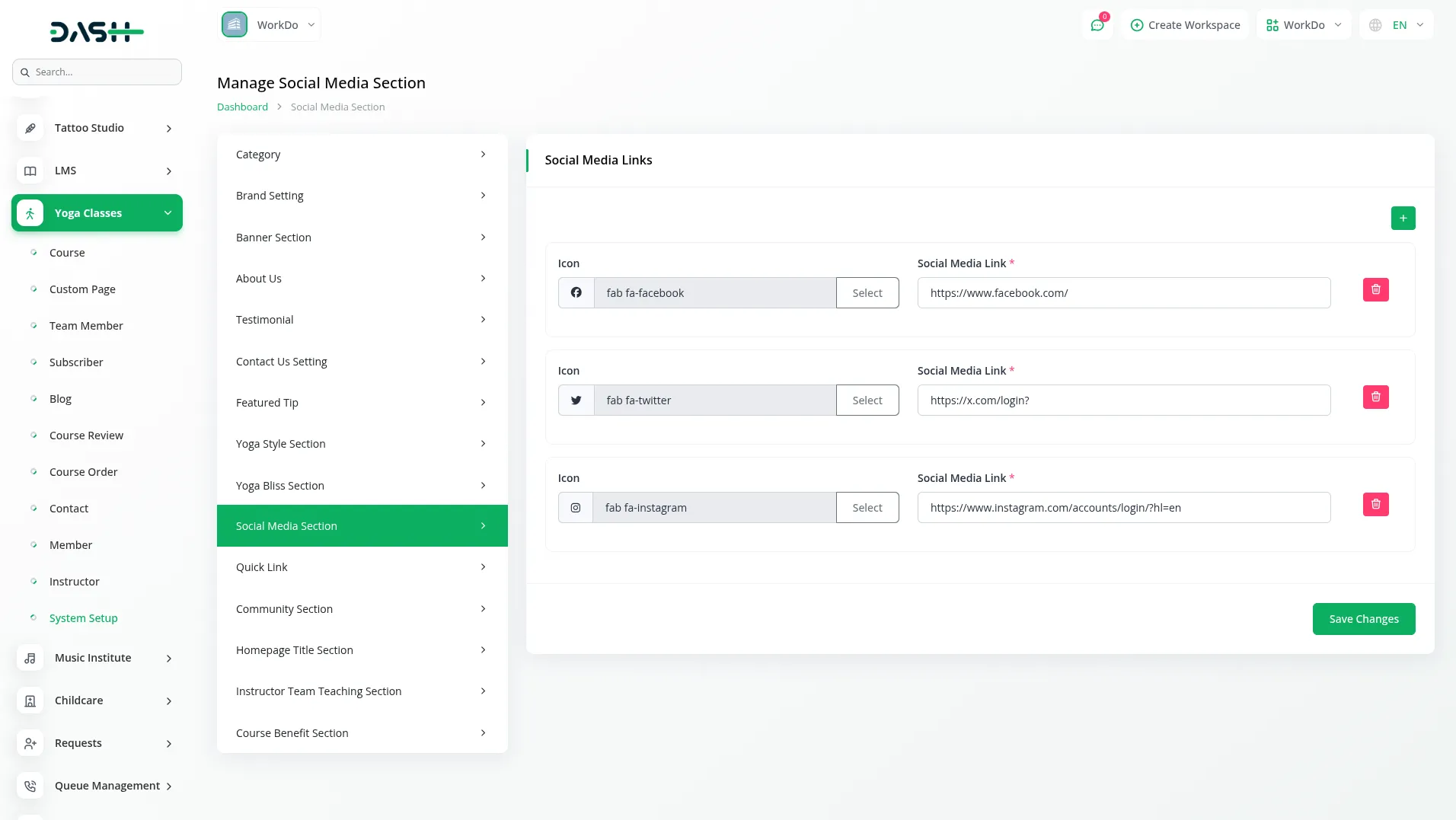
Task: Delete the Twitter social link row
Action: pos(1375,397)
